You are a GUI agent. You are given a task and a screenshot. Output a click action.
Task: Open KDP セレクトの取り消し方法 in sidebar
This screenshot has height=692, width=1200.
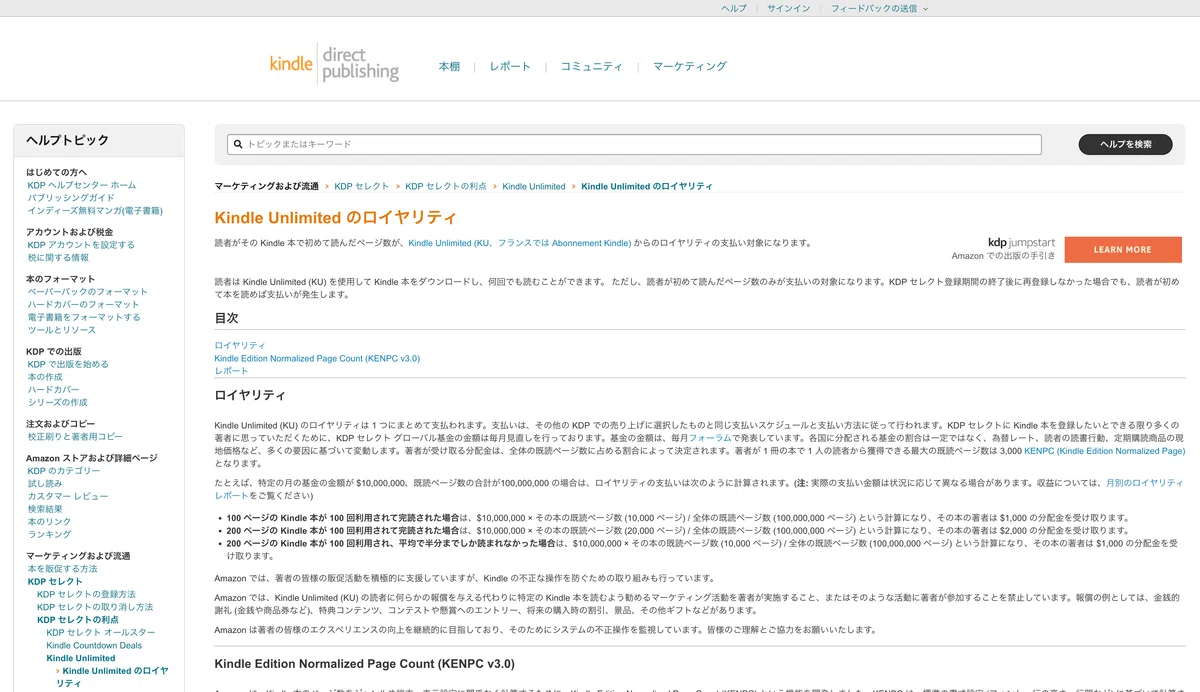95,607
